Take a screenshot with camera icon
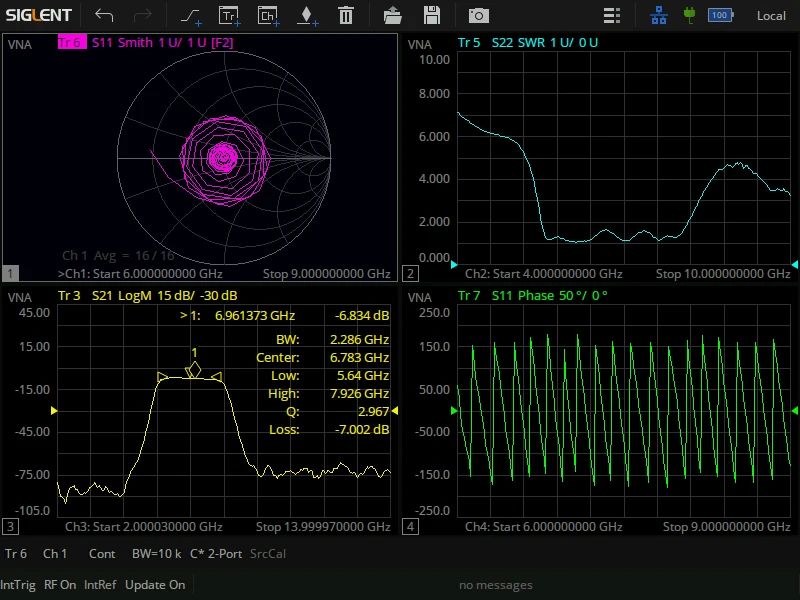This screenshot has width=800, height=600. pyautogui.click(x=479, y=15)
